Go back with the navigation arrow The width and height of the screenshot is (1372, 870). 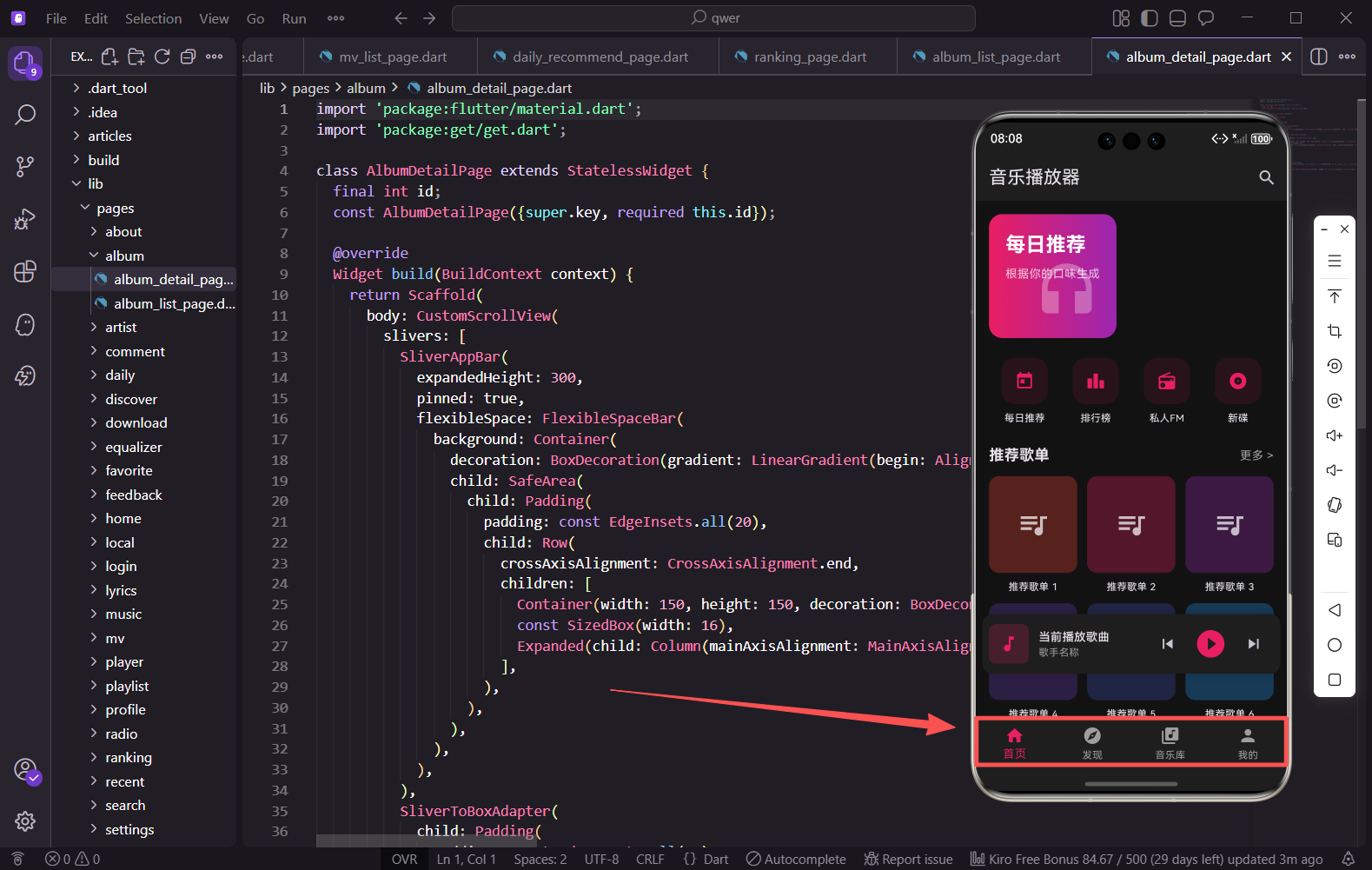click(401, 18)
